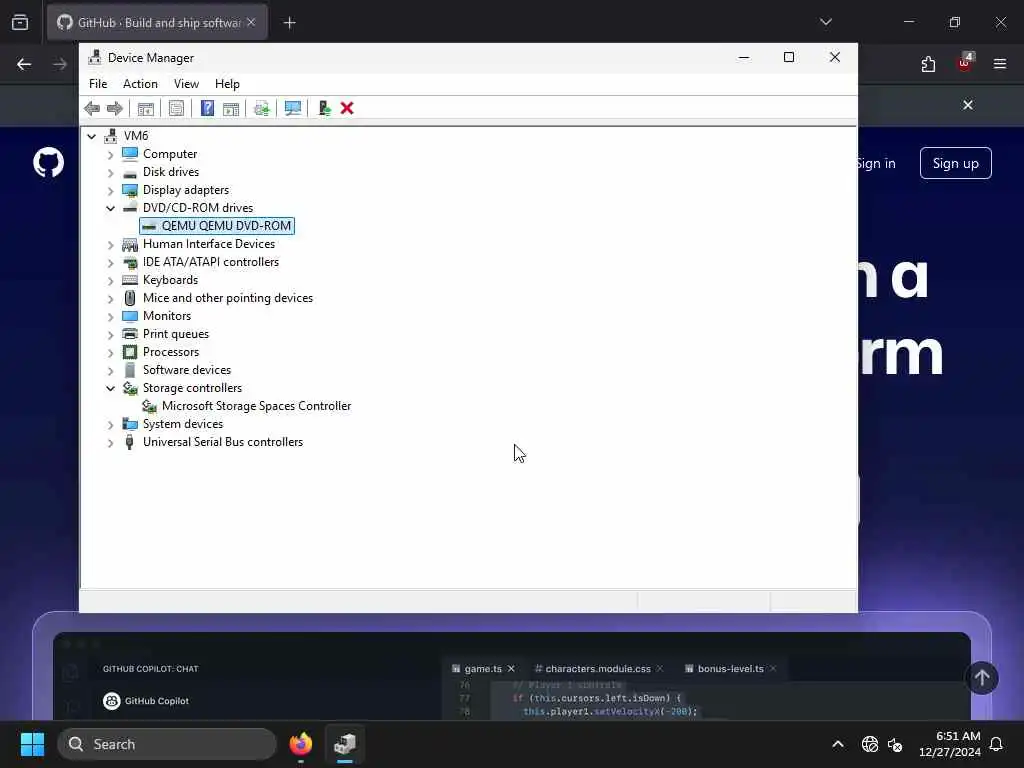Screen dimensions: 1024x768
Task: Click Sign in link on GitHub page
Action: [x=877, y=163]
